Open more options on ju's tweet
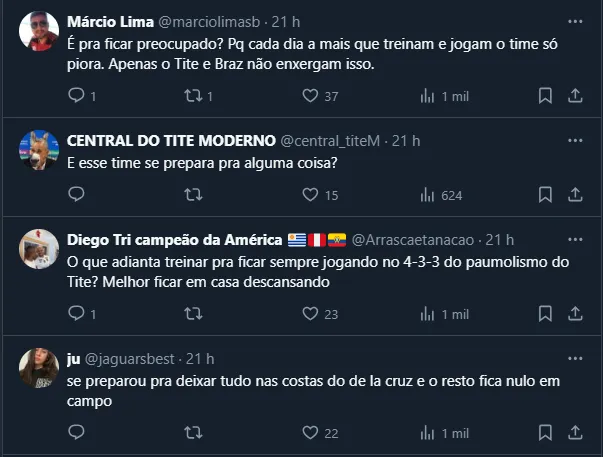The image size is (603, 457). [x=574, y=358]
